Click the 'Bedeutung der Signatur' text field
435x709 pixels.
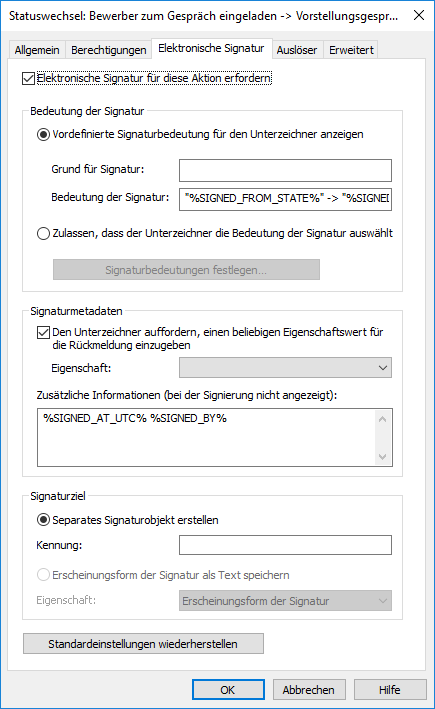285,199
